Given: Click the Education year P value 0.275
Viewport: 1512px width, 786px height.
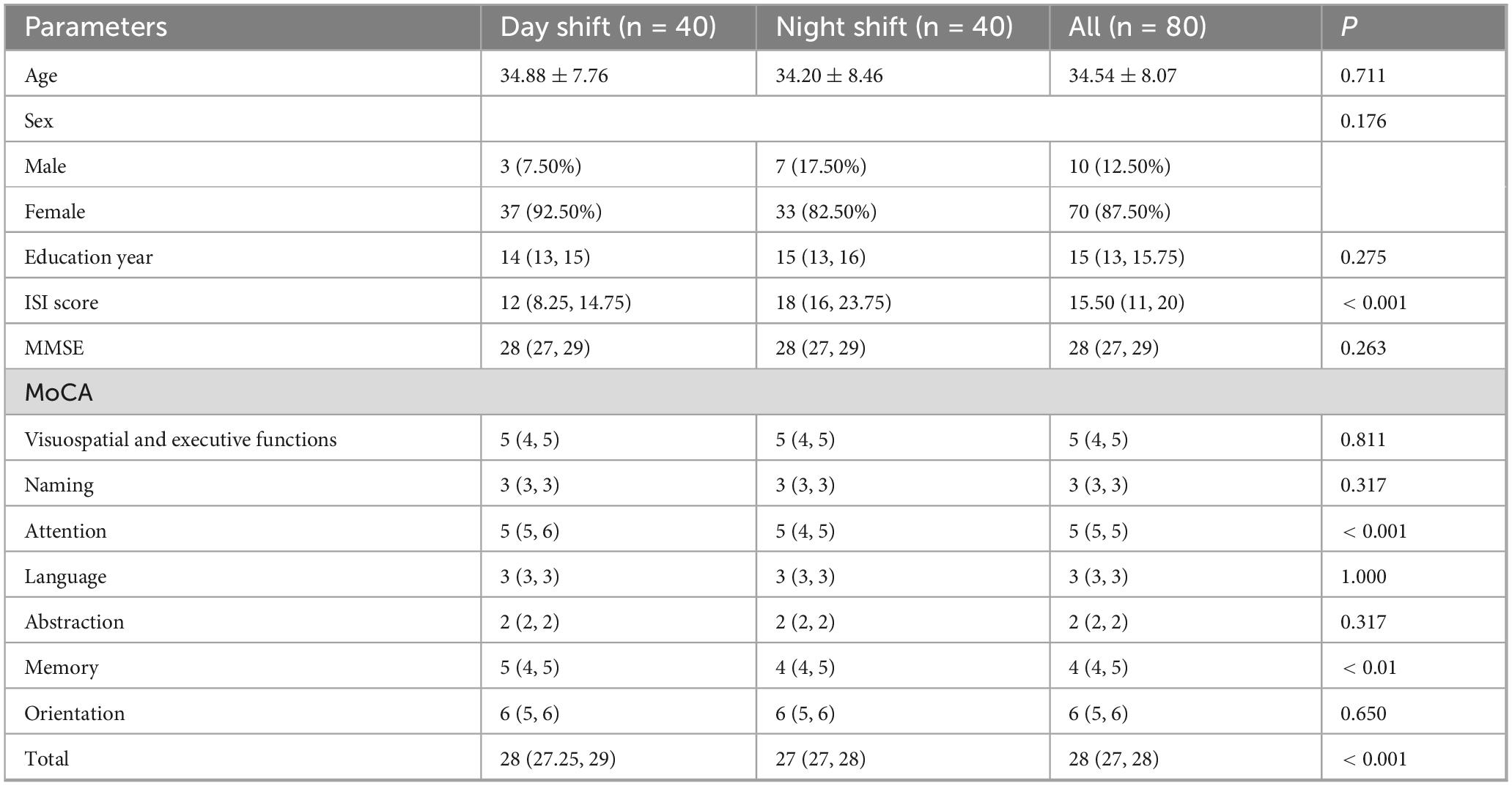Looking at the screenshot, I should pos(1363,257).
